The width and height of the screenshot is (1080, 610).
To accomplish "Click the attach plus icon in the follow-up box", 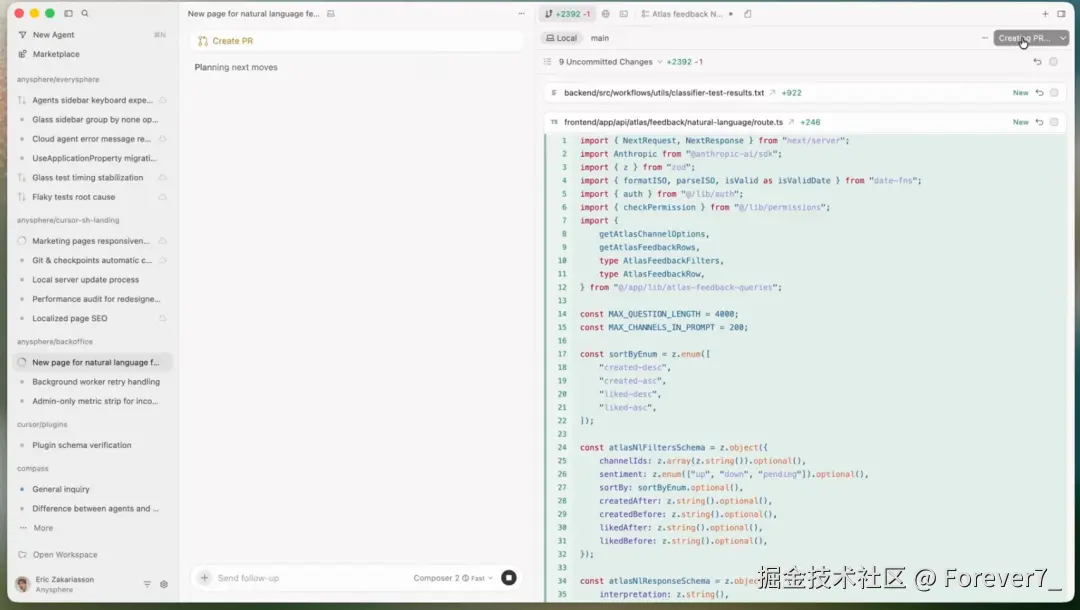I will point(205,578).
